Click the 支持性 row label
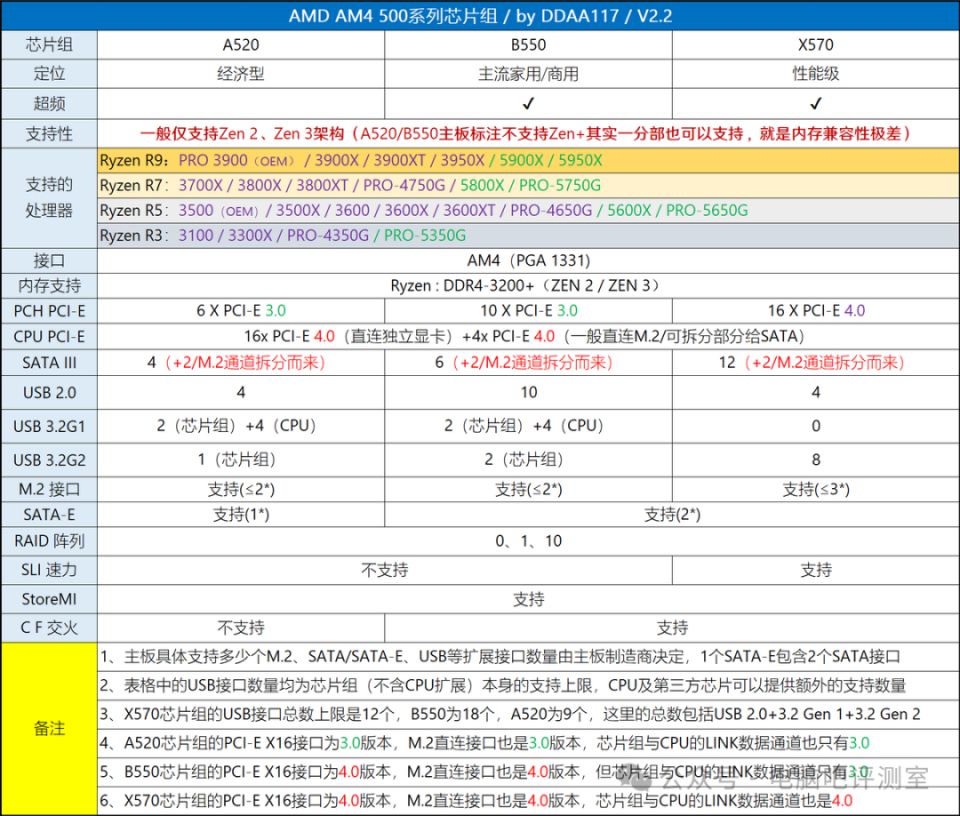Viewport: 960px width, 816px height. pos(49,133)
